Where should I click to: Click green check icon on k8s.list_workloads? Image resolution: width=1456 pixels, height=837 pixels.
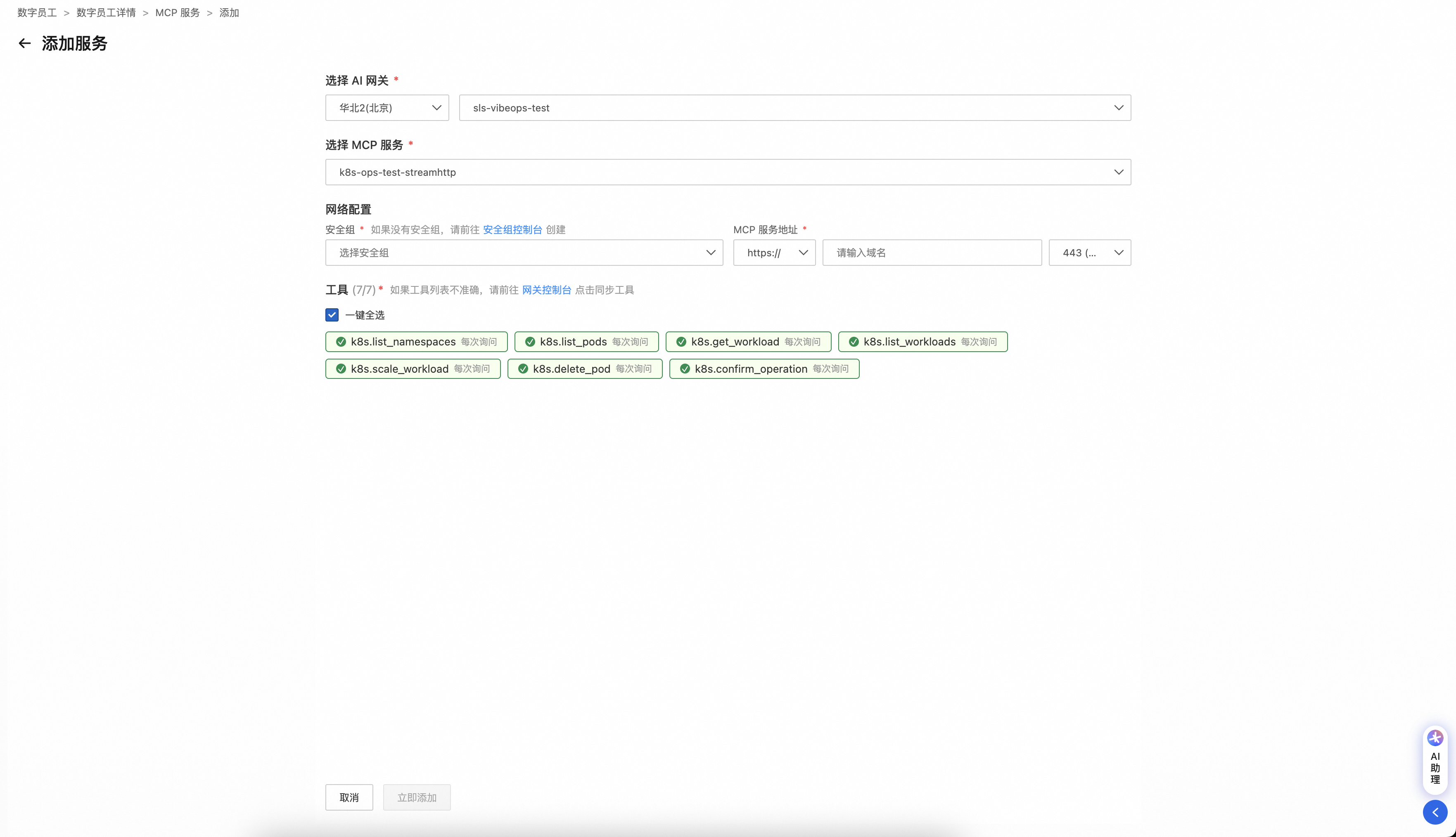(854, 341)
